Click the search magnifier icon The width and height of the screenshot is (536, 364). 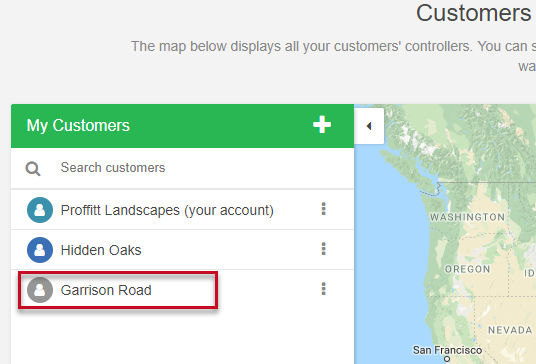tap(33, 168)
